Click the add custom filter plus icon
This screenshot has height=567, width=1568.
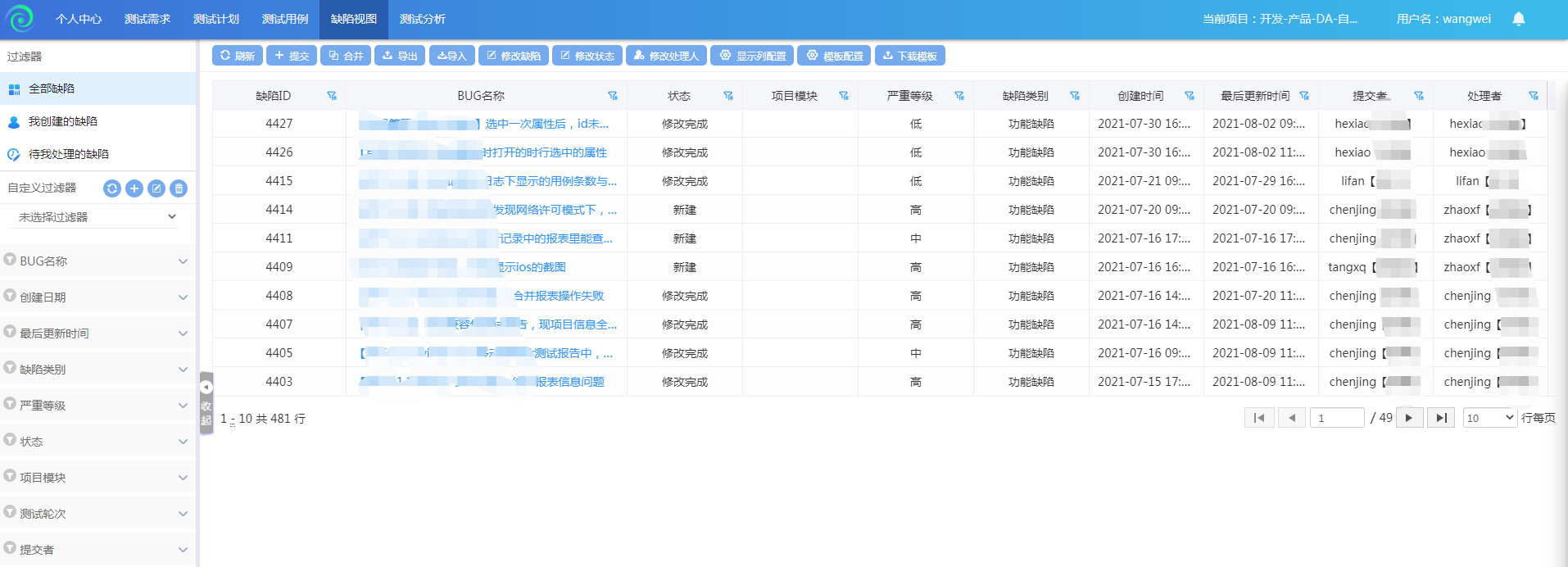coord(134,188)
